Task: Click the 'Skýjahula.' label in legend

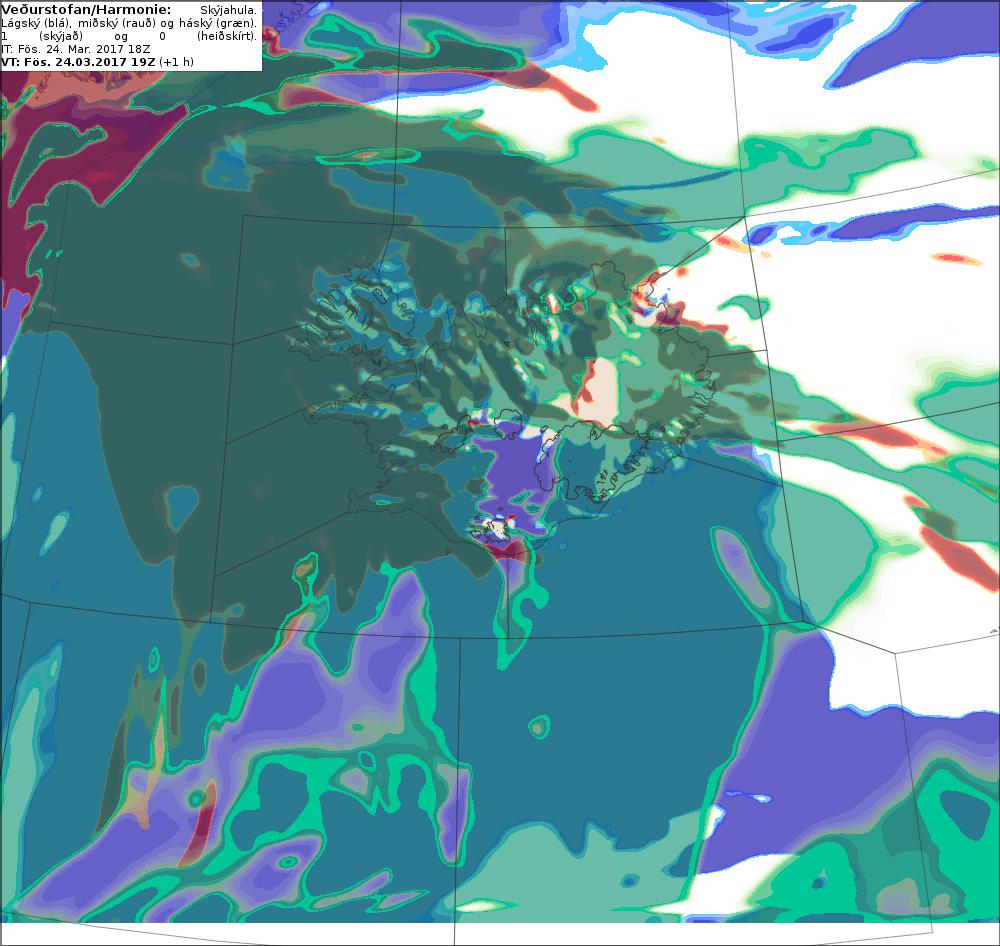Action: coord(228,10)
